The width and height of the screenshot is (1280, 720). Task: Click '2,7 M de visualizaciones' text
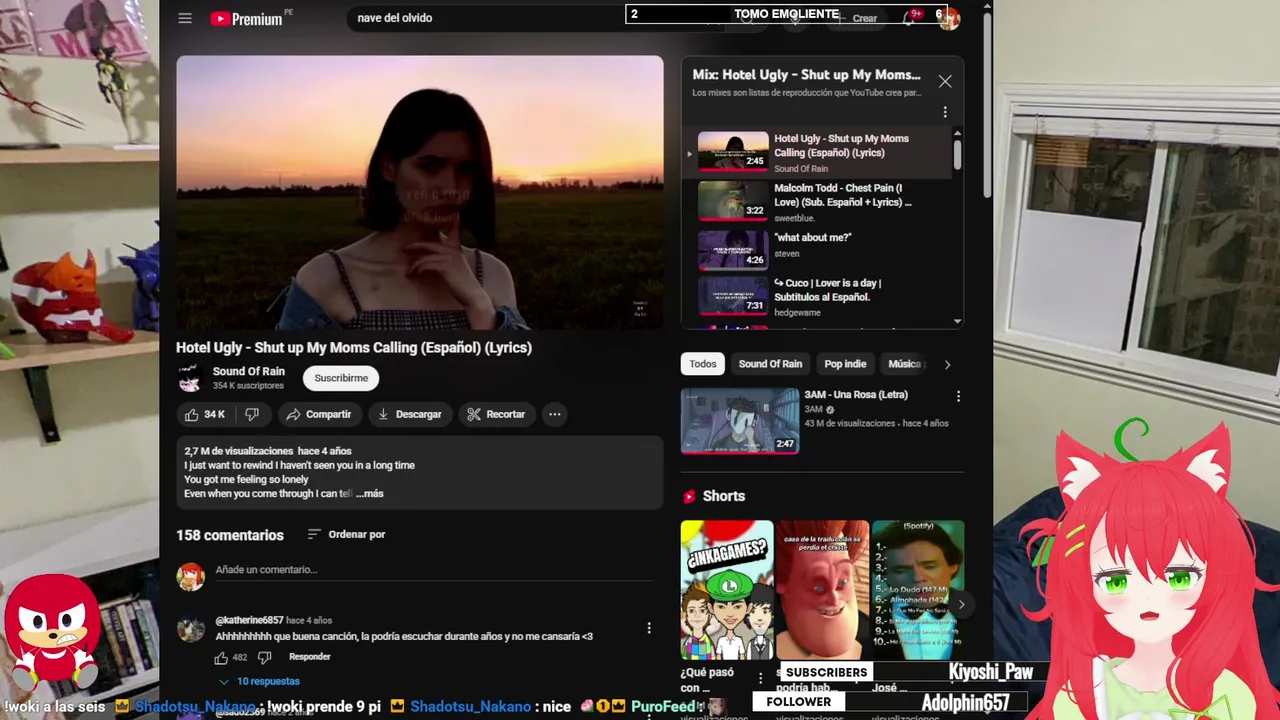pos(238,451)
